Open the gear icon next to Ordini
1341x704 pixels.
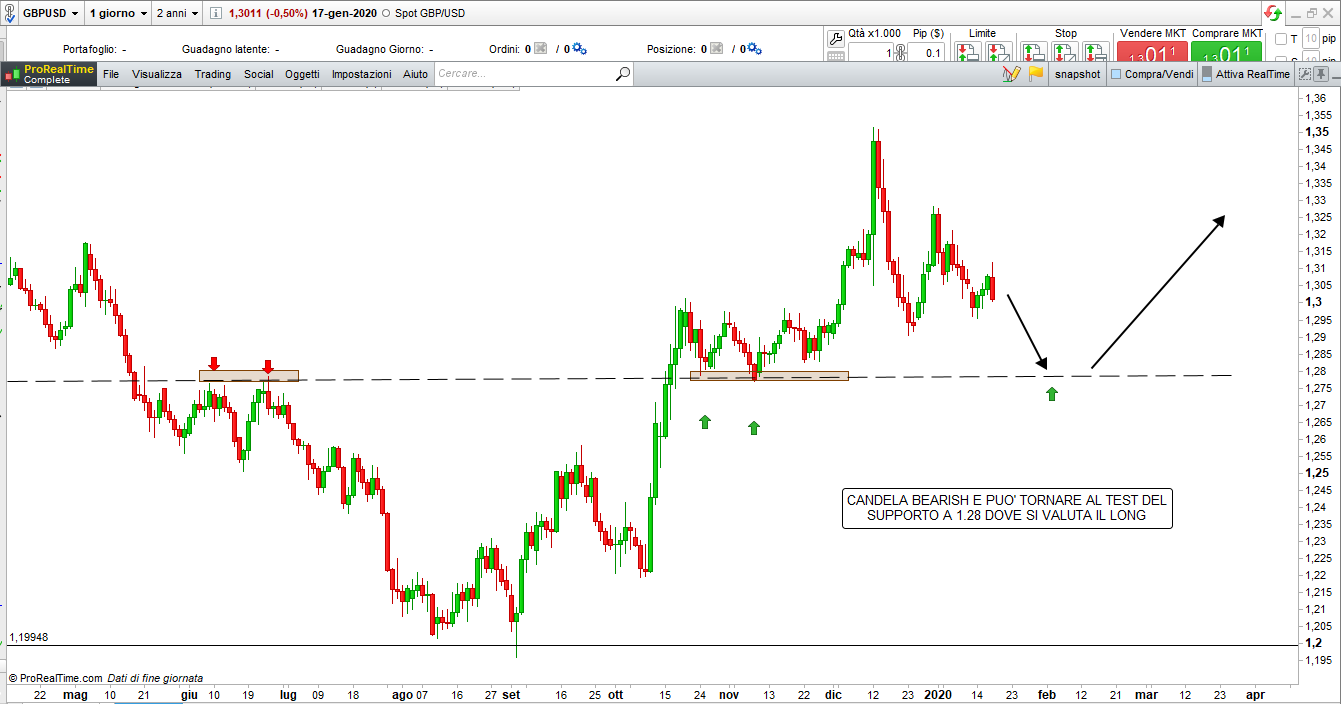click(x=580, y=49)
